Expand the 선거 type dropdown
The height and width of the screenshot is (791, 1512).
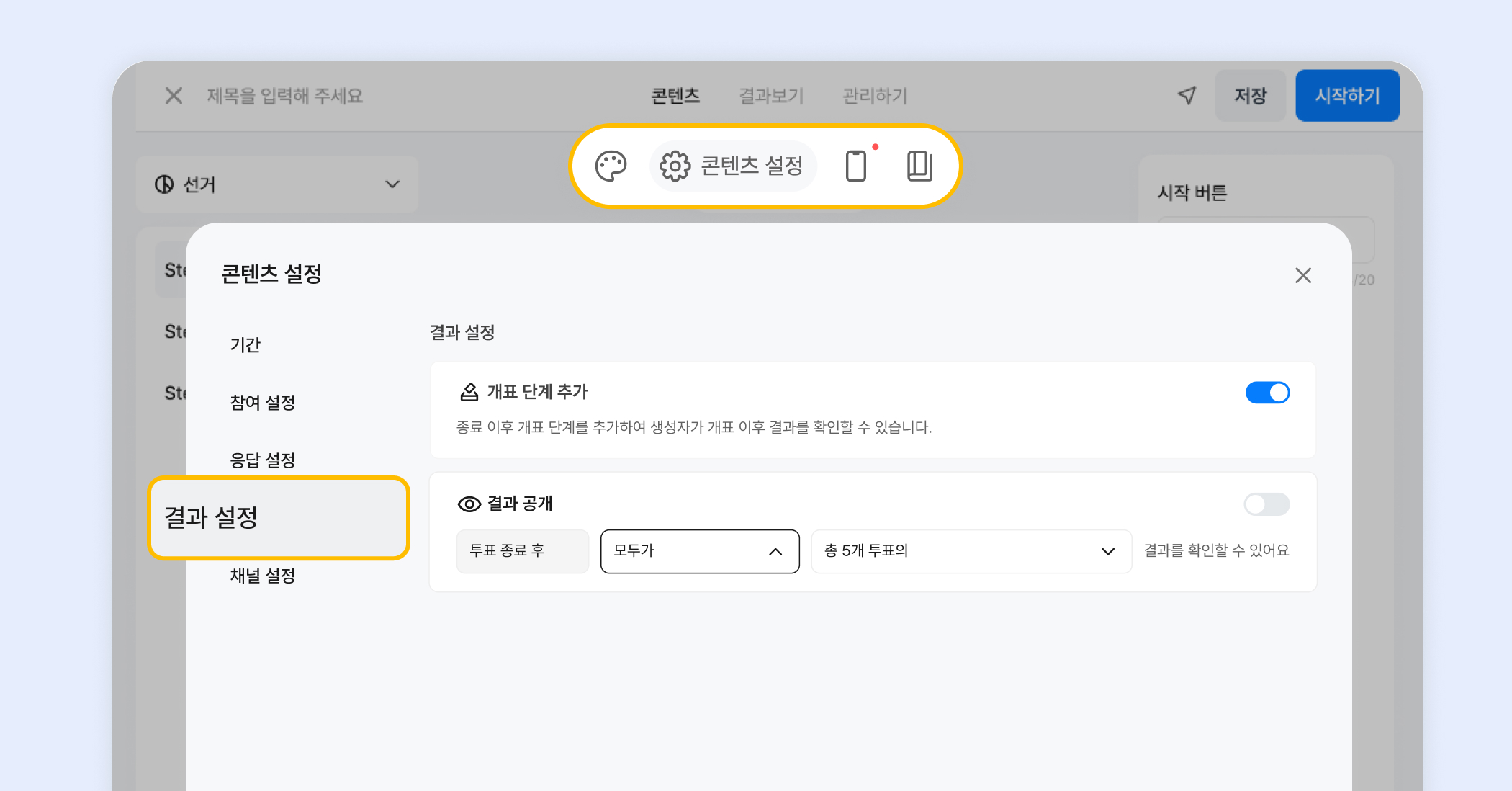(x=276, y=184)
